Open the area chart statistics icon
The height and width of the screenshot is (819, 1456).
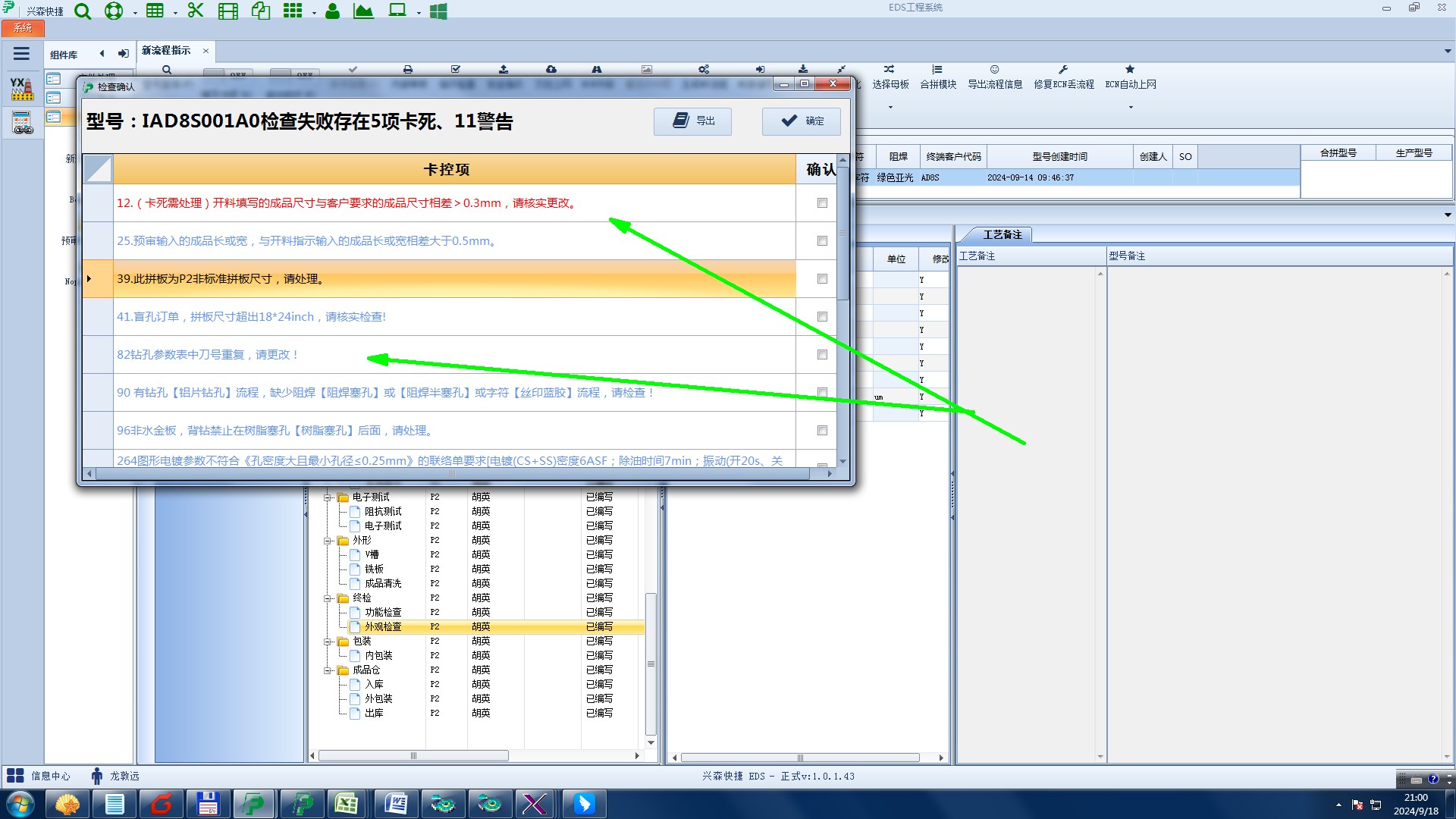coord(363,11)
